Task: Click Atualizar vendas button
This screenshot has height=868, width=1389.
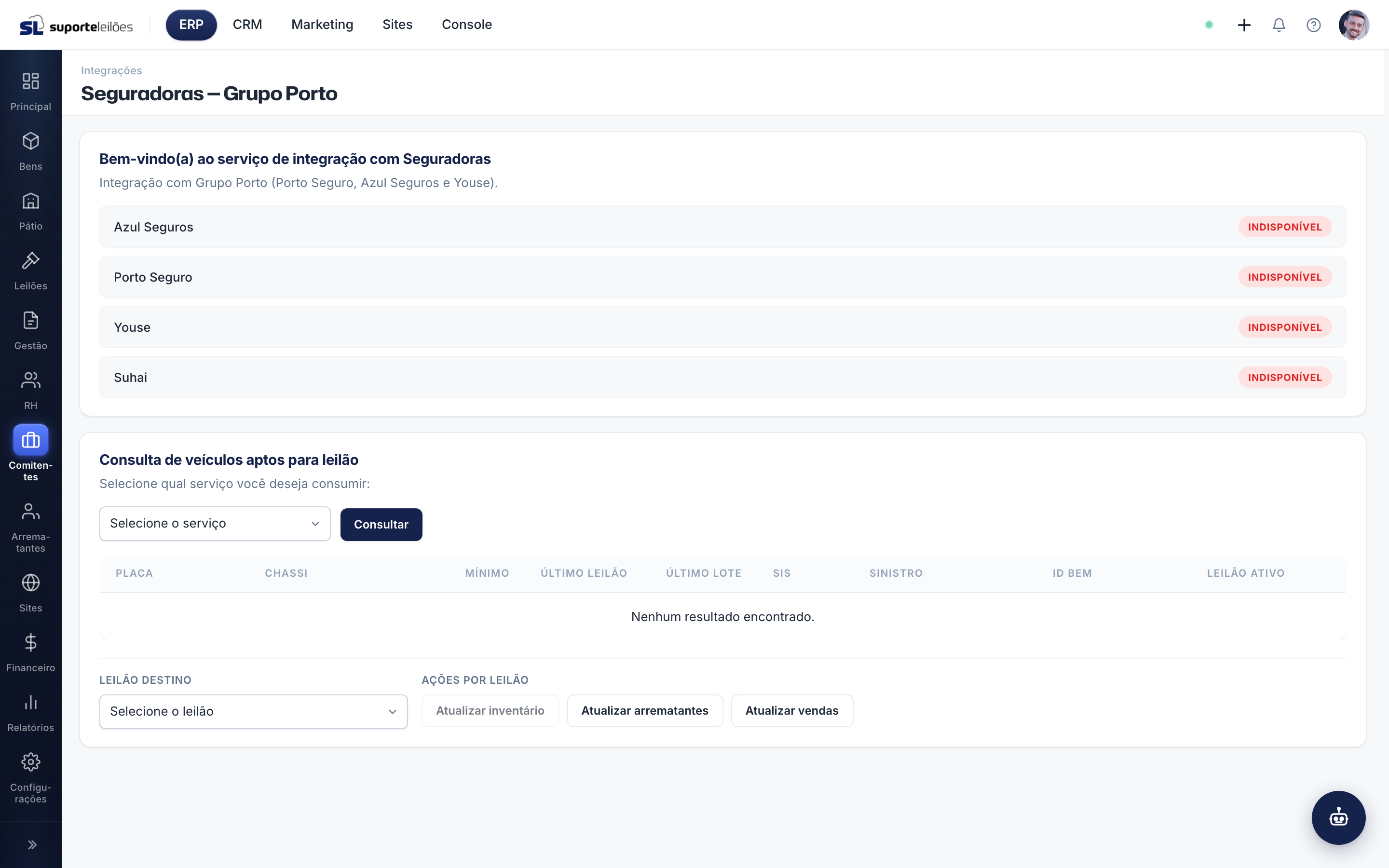Action: coord(792,711)
